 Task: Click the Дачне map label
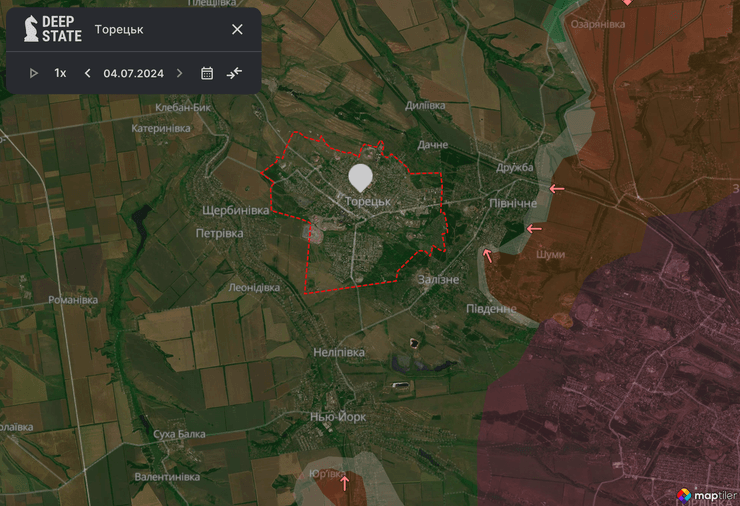click(433, 145)
